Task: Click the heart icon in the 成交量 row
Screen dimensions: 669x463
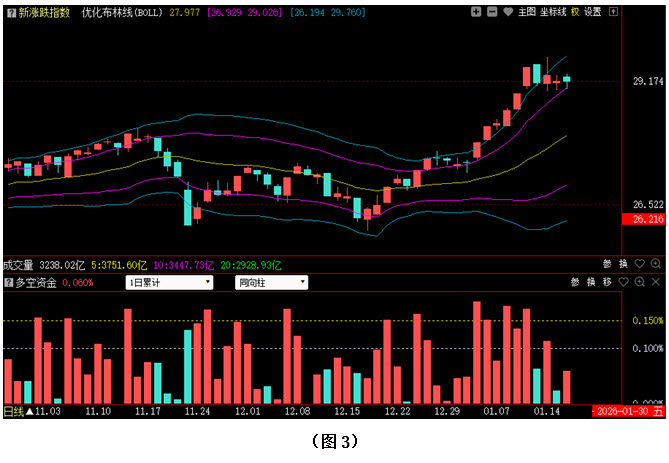Action: click(639, 265)
